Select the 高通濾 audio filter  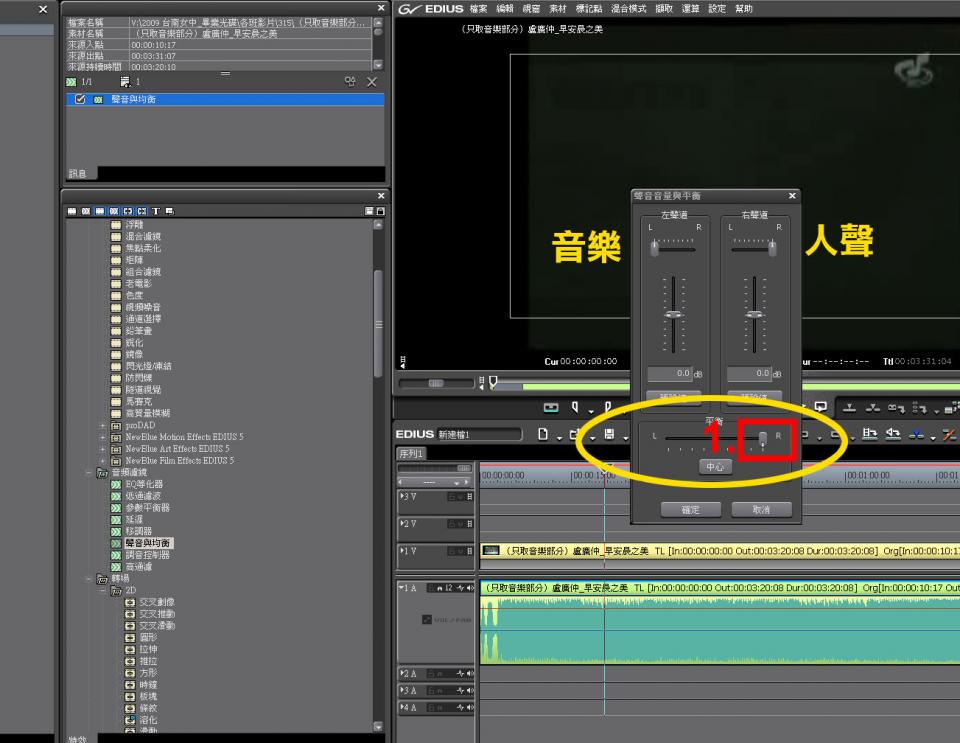132,567
